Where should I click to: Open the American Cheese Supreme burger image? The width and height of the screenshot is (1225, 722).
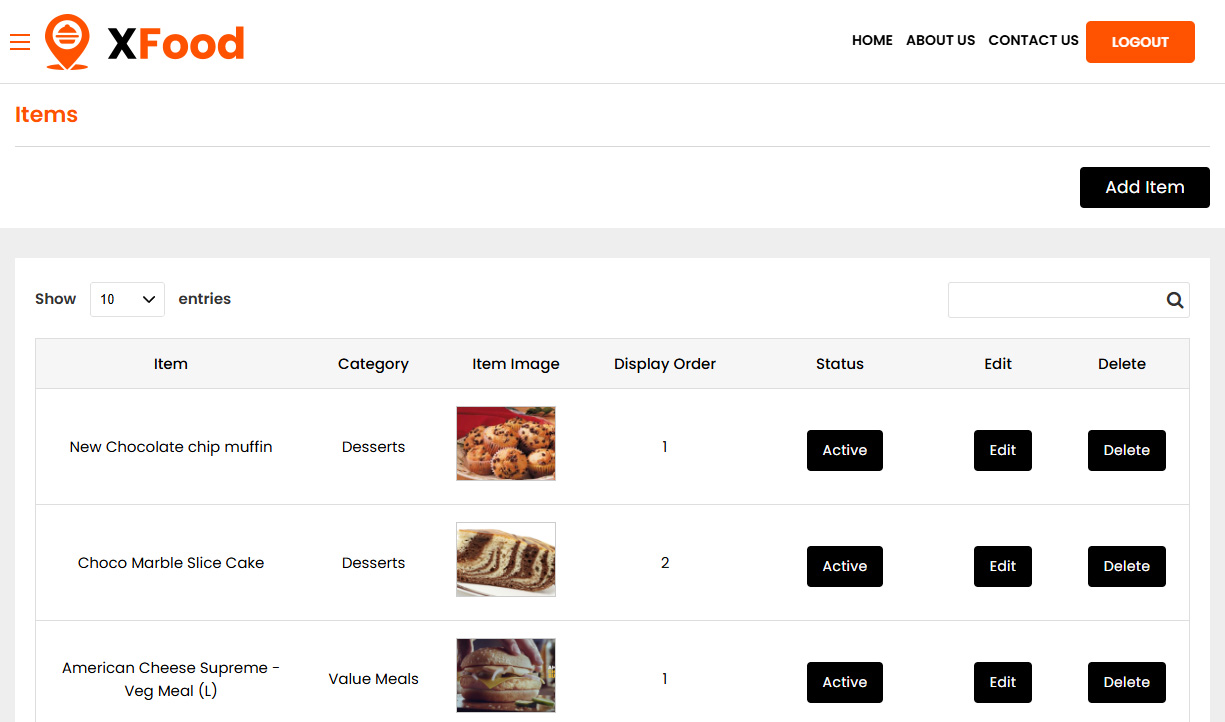[505, 675]
